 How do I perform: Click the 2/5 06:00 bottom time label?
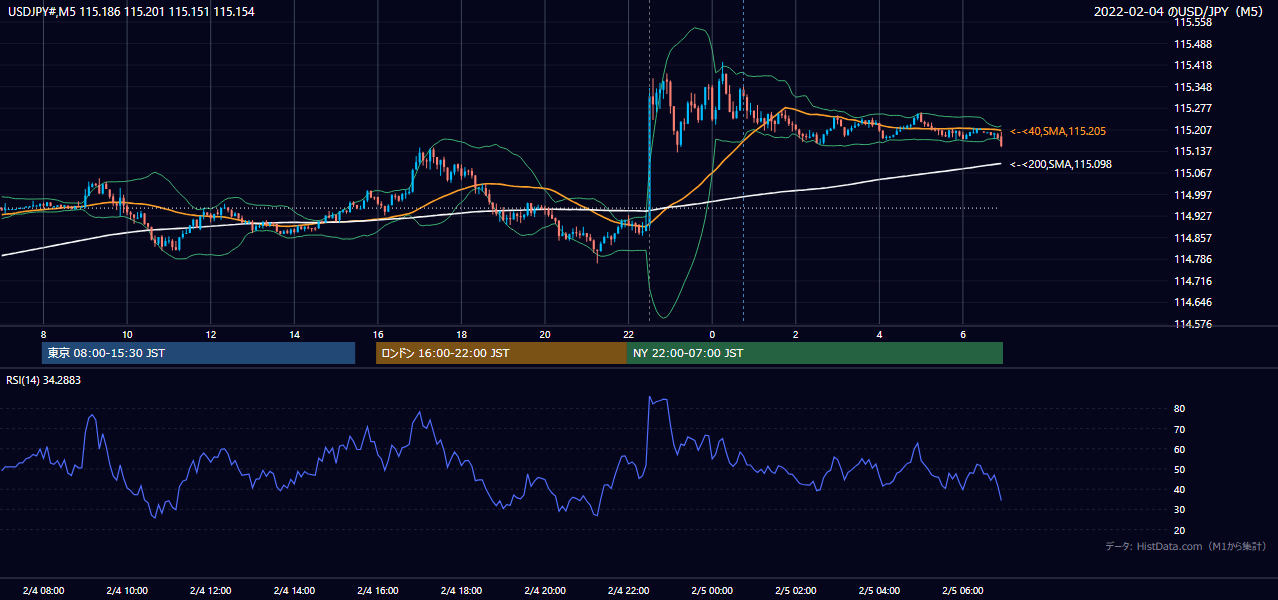(x=962, y=590)
